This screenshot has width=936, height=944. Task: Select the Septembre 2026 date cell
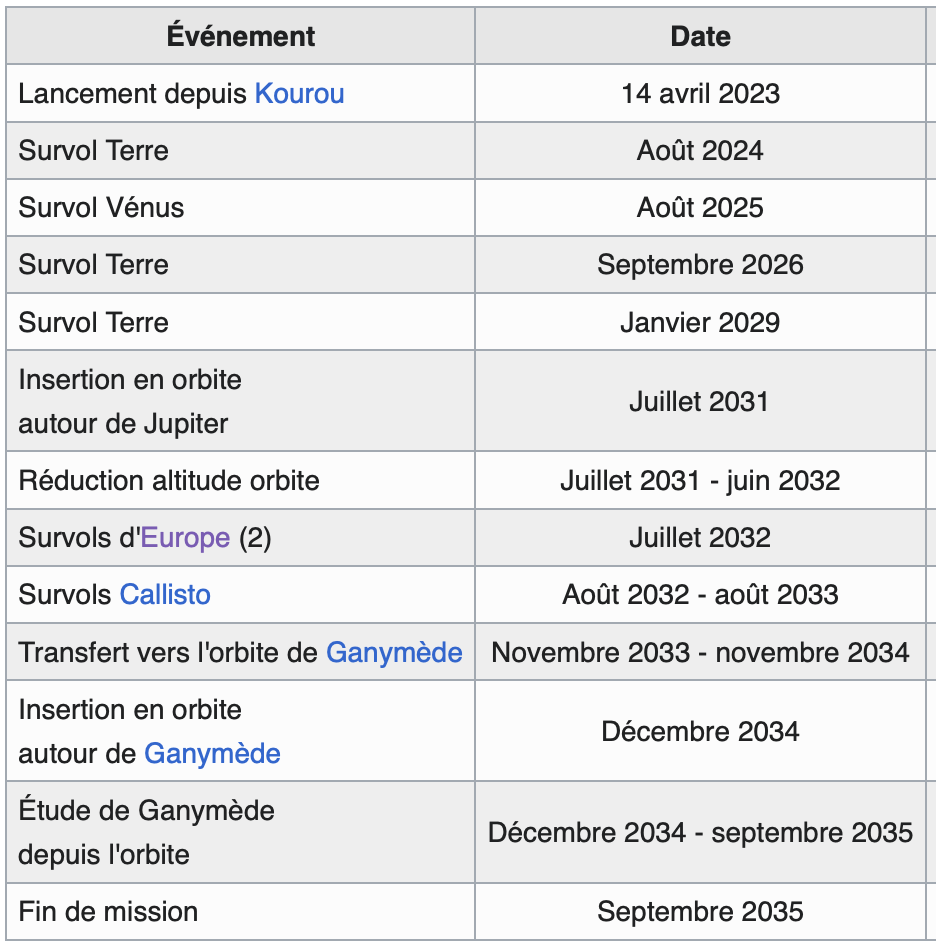[700, 265]
